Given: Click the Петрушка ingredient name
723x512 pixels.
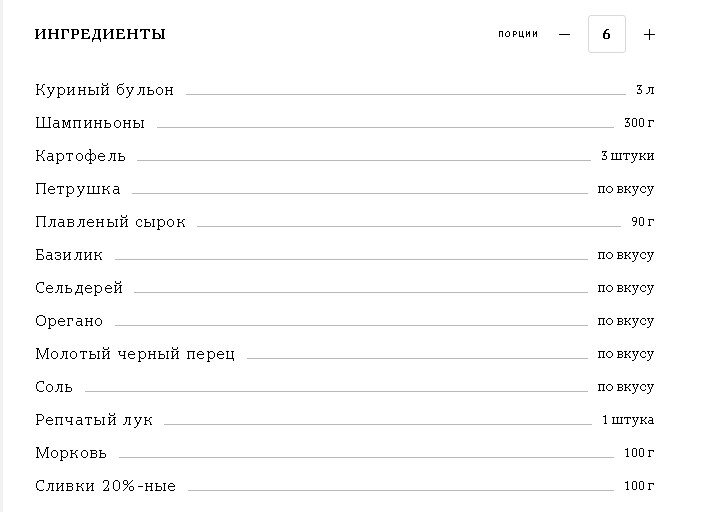Looking at the screenshot, I should [78, 189].
